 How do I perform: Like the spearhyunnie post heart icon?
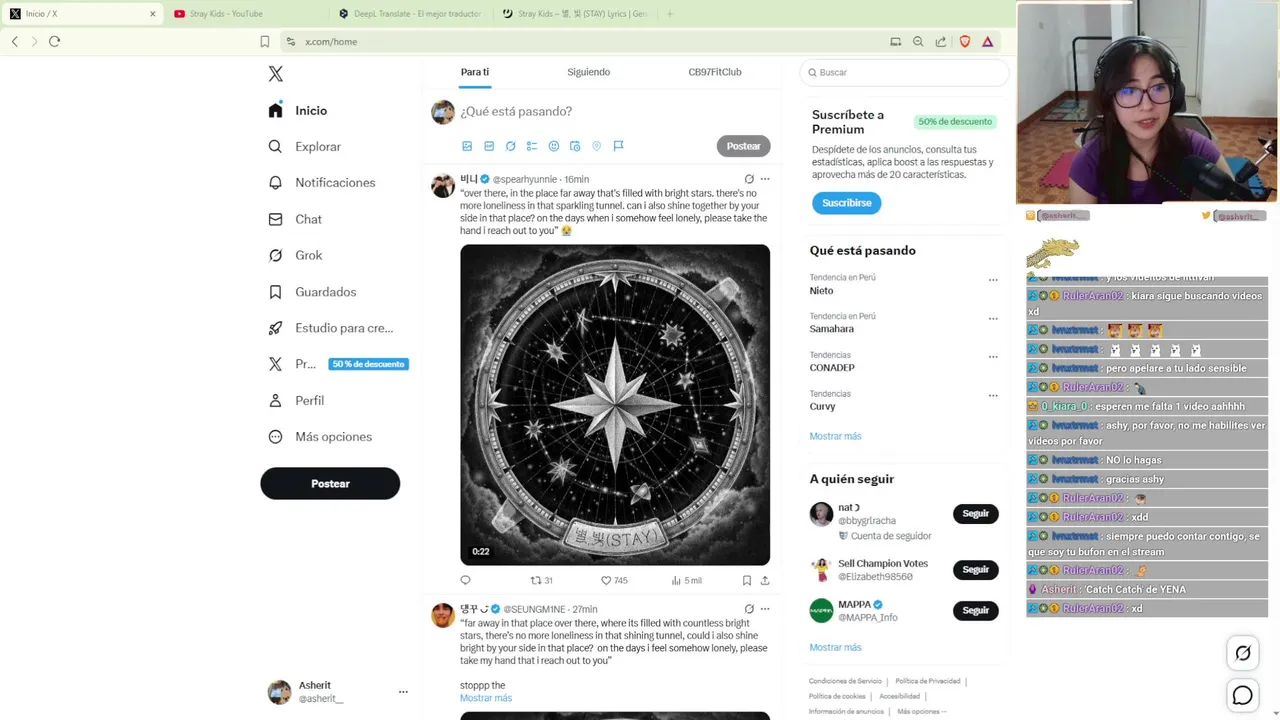coord(606,580)
